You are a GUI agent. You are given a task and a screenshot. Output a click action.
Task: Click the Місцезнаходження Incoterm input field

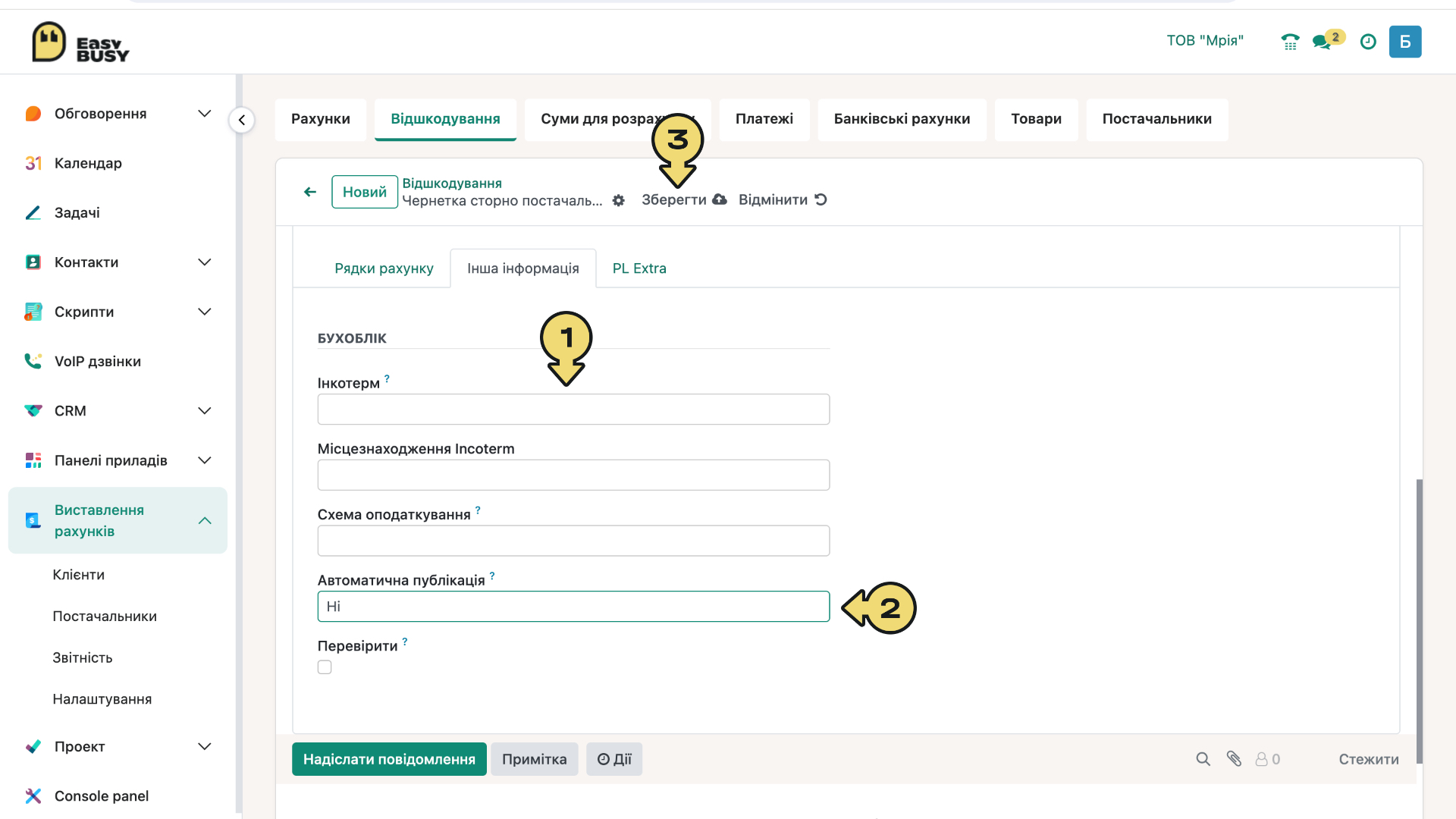(x=573, y=475)
